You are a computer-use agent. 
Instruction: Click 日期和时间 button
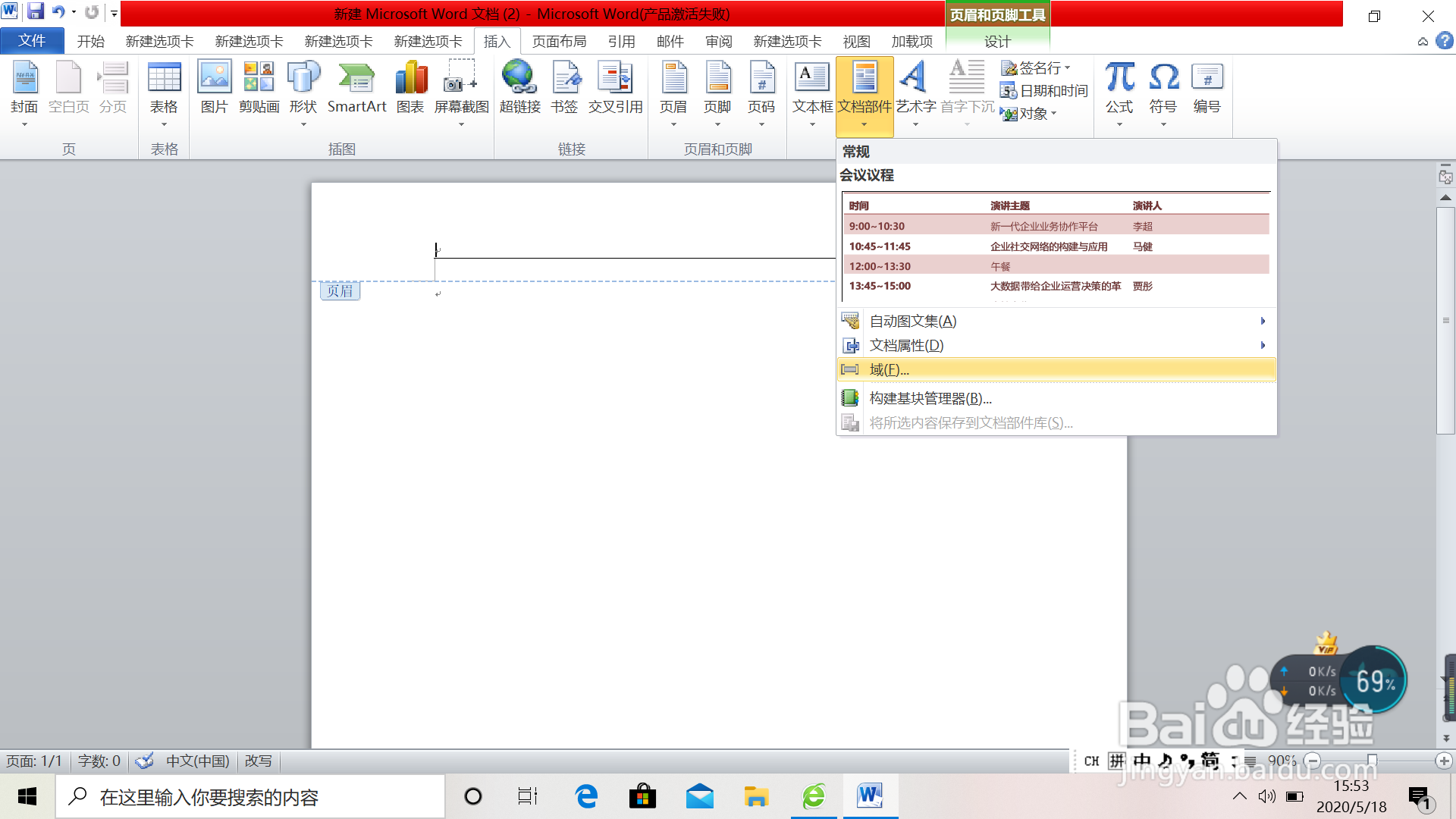(x=1044, y=91)
